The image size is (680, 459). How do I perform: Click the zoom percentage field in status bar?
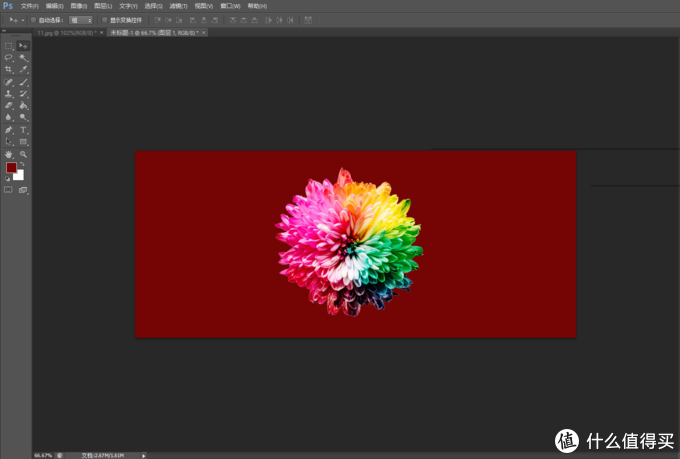point(42,454)
